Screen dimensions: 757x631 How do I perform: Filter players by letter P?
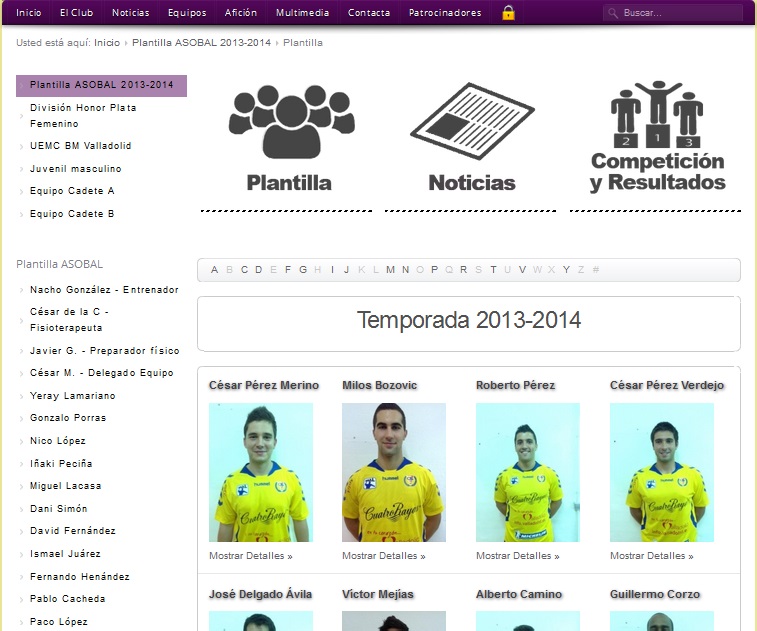pos(434,269)
